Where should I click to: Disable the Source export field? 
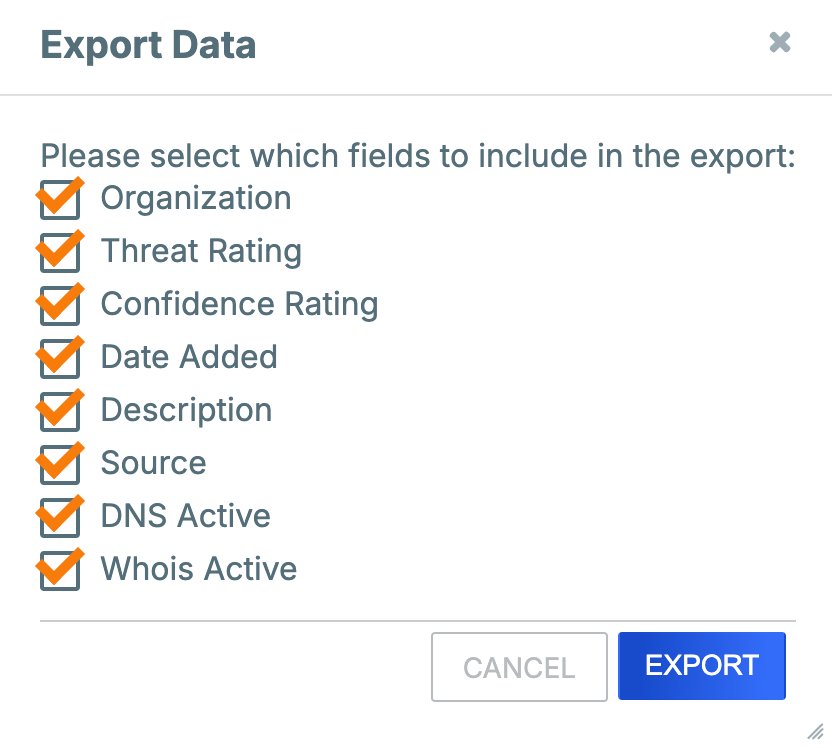59,464
